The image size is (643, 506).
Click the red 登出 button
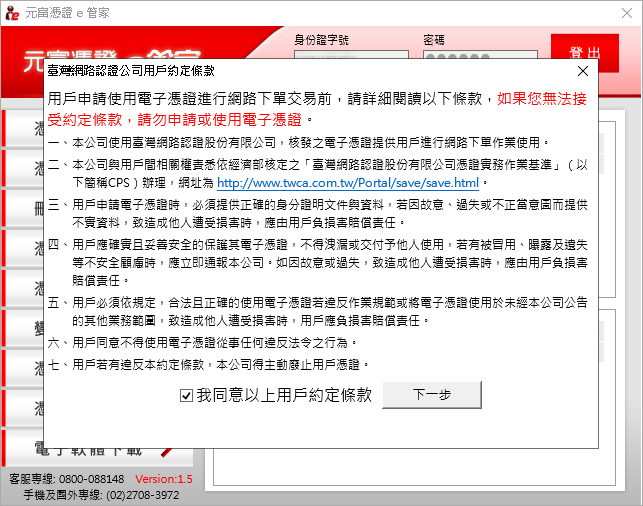[x=584, y=51]
